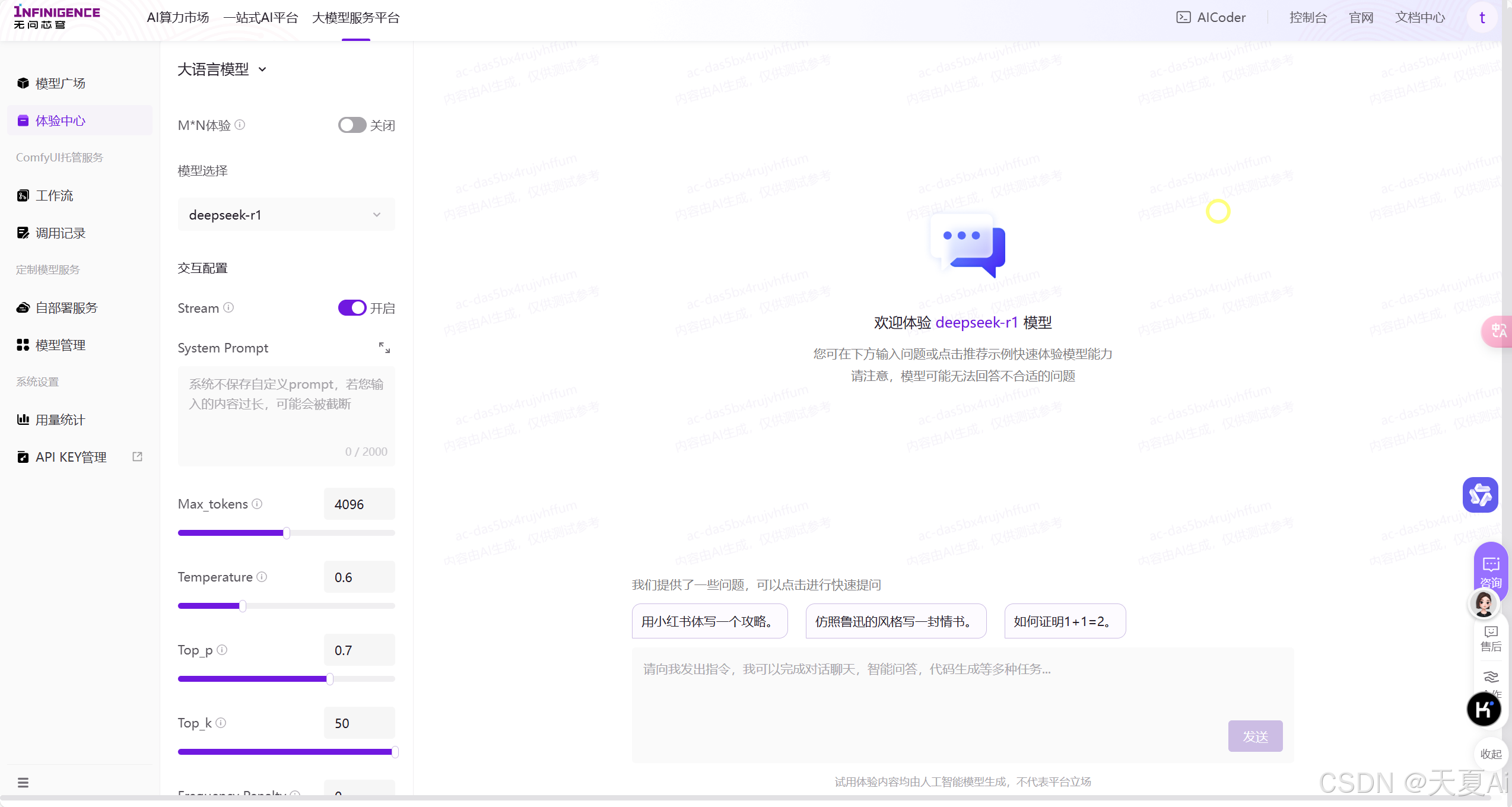Open 模型广场 in the sidebar
The image size is (1512, 807).
point(80,83)
